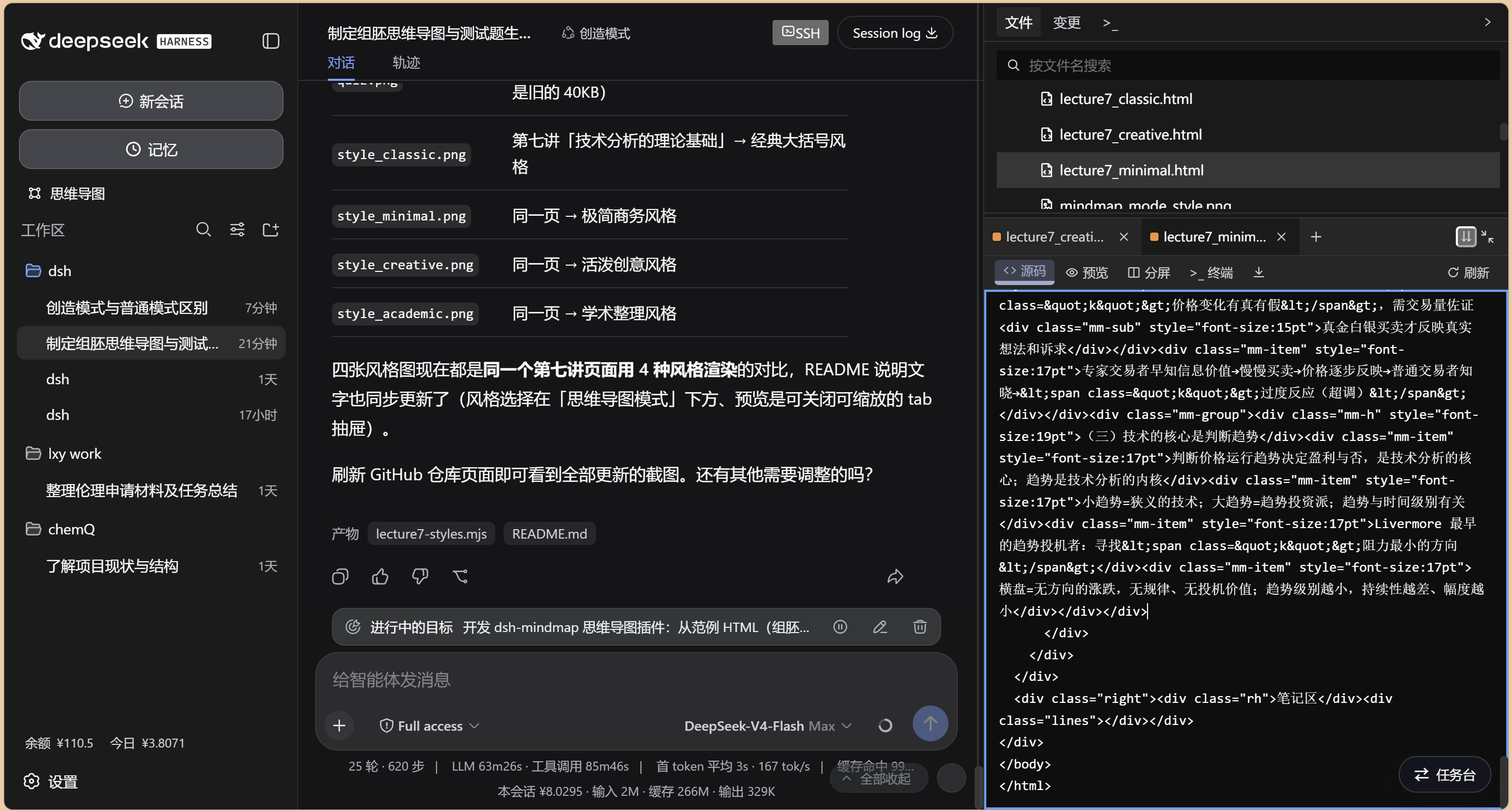1512x810 pixels.
Task: Refresh the editor with 刷新
Action: pyautogui.click(x=1468, y=273)
